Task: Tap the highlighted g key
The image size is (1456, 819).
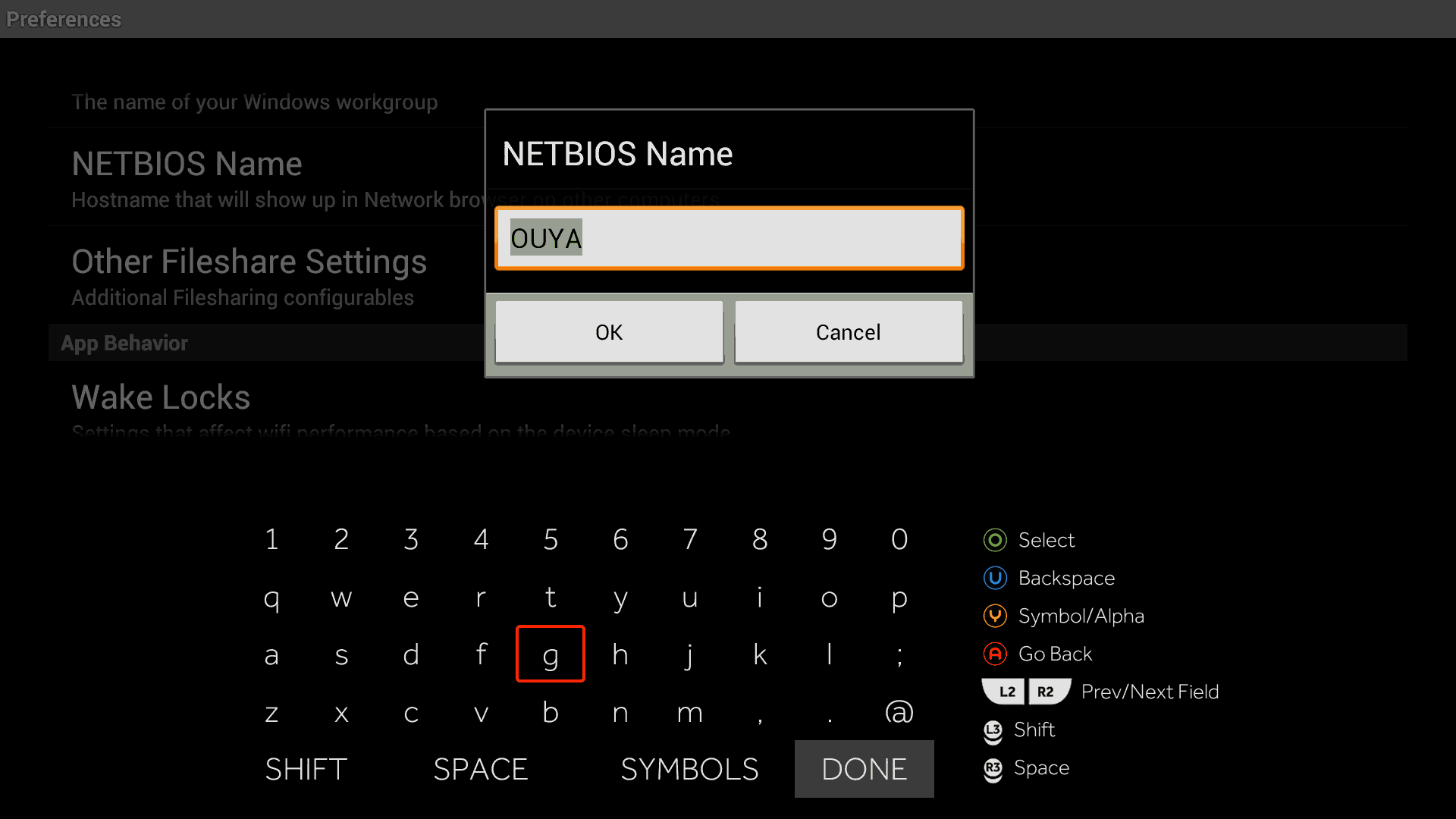Action: pos(551,654)
